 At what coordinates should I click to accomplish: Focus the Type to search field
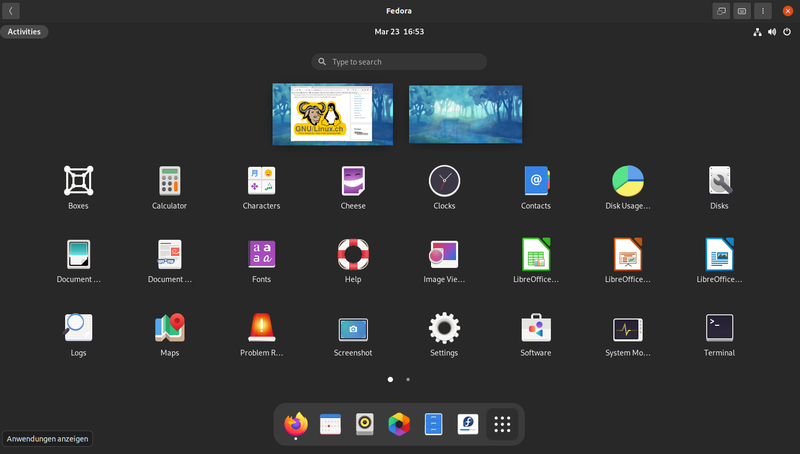pos(399,62)
